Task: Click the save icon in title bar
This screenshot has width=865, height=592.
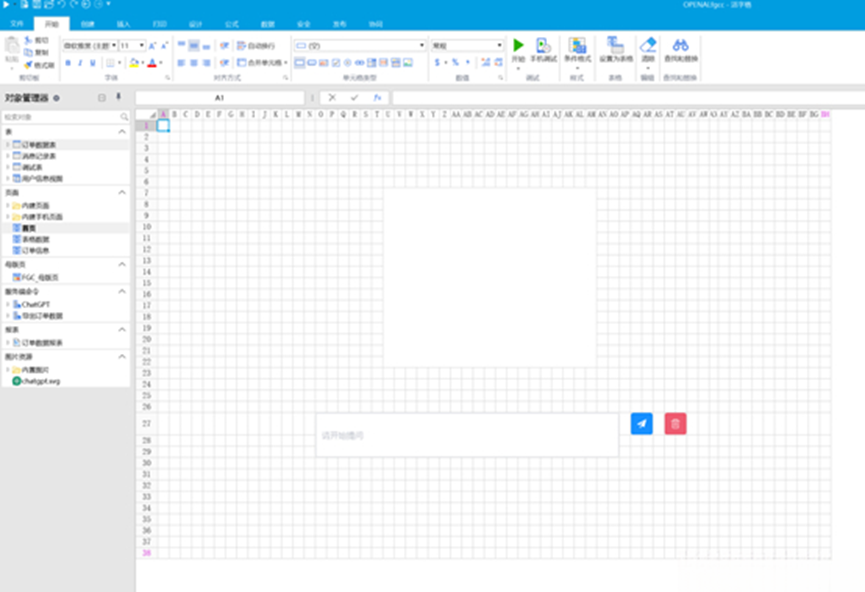Action: (x=36, y=4)
